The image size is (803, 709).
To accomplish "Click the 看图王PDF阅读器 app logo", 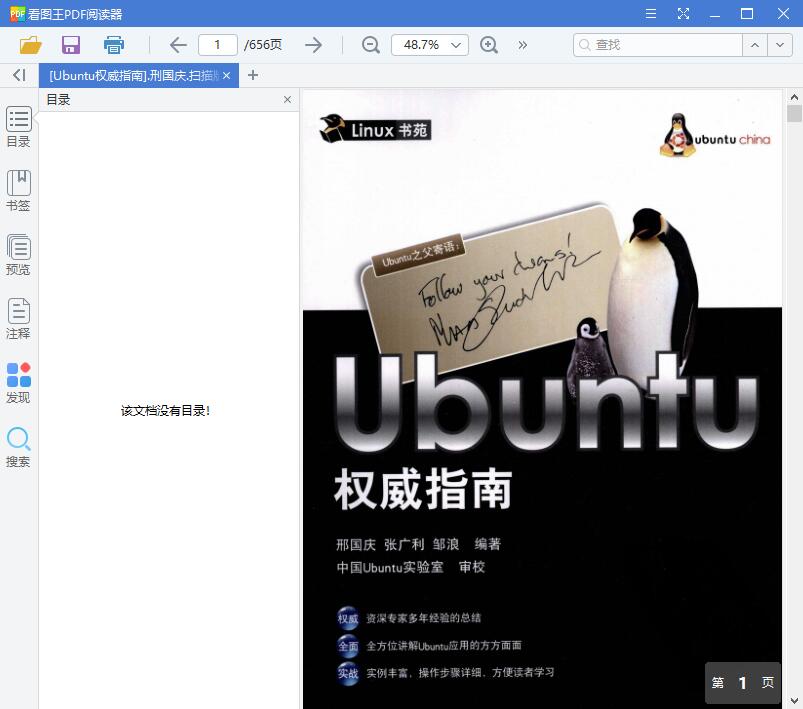I will click(17, 14).
